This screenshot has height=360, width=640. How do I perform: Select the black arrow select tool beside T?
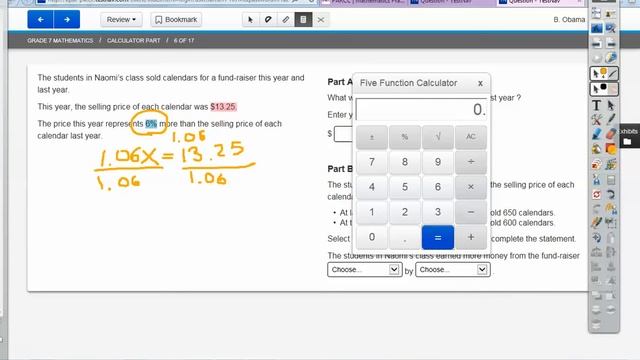pyautogui.click(x=611, y=105)
